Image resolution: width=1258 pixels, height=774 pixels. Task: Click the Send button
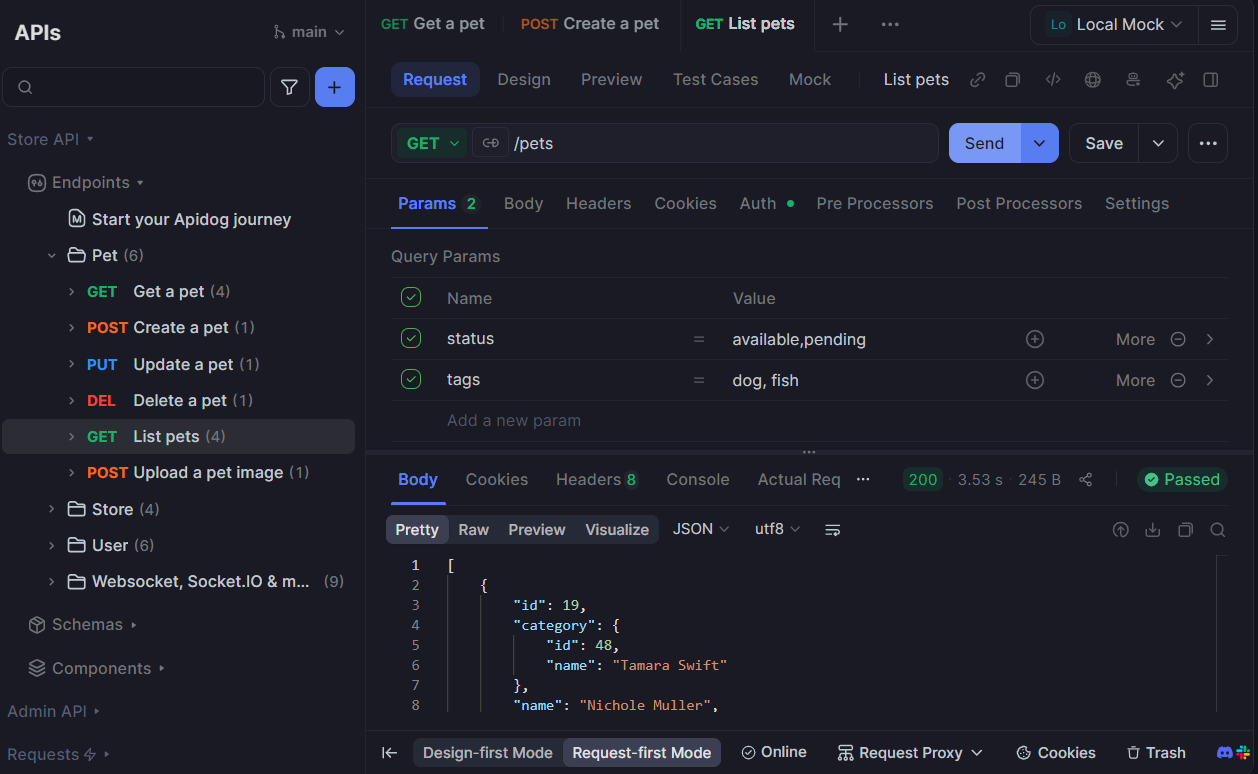(x=983, y=143)
